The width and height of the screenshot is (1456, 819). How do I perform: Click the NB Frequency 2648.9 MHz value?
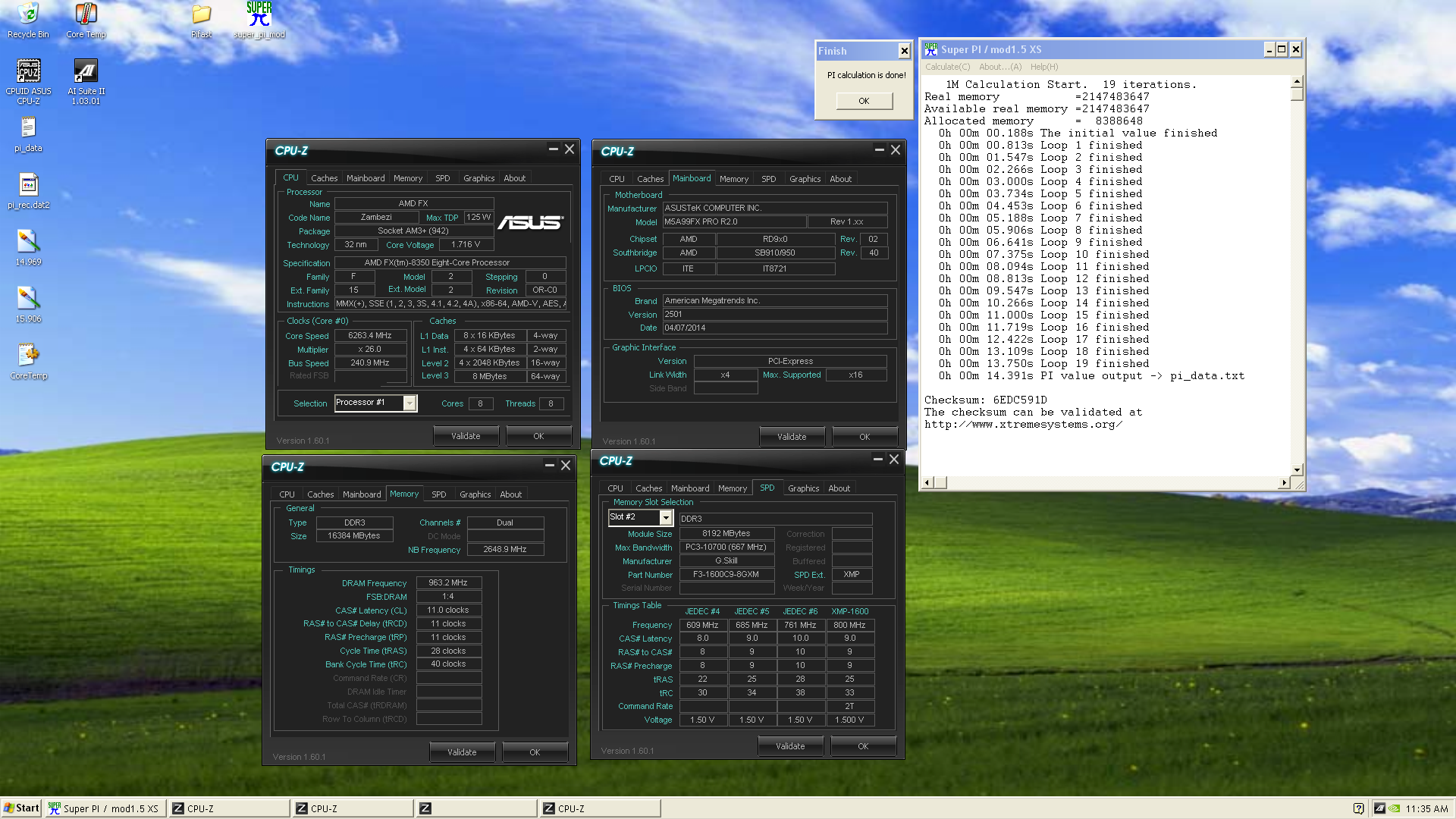click(x=505, y=549)
